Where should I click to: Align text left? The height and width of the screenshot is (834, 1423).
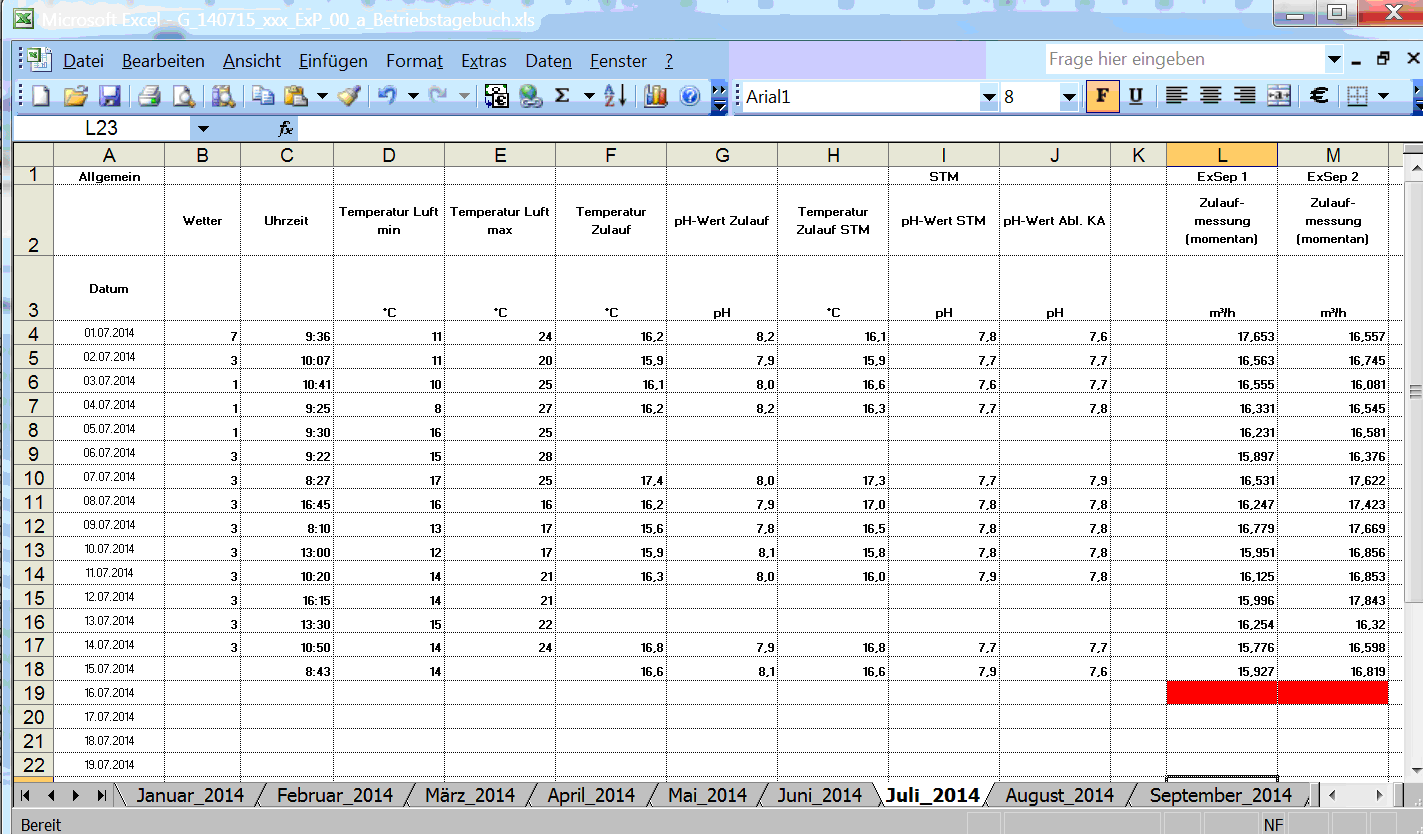pyautogui.click(x=1177, y=96)
